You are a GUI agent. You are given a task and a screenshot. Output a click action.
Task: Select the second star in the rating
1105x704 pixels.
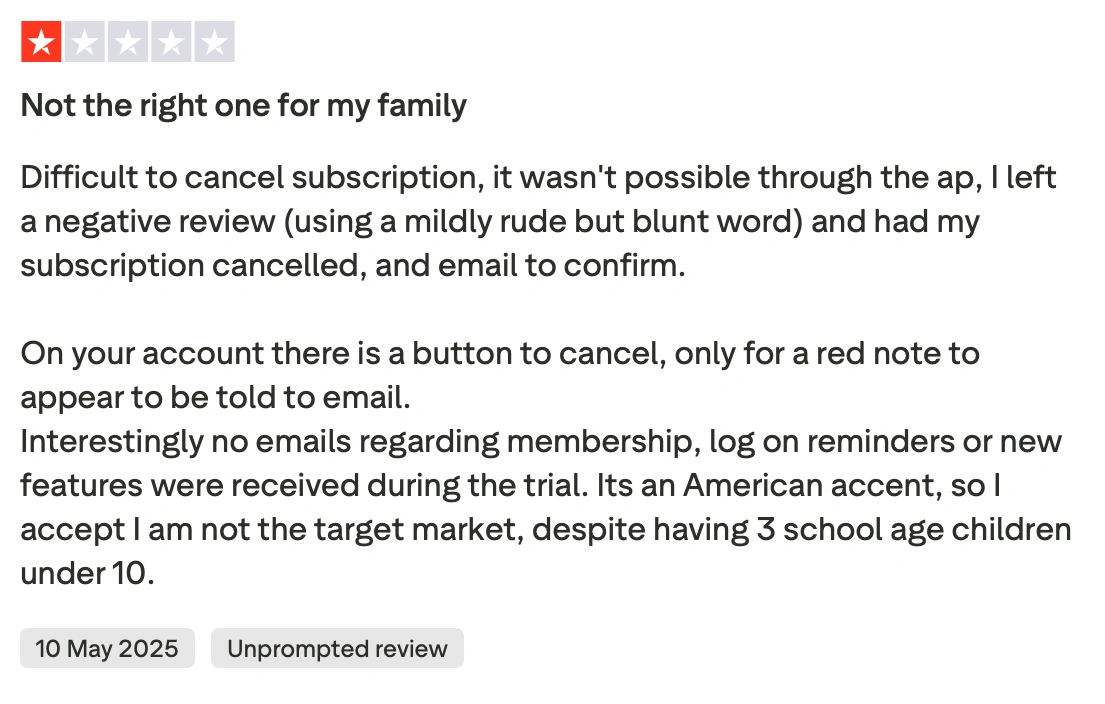[84, 40]
